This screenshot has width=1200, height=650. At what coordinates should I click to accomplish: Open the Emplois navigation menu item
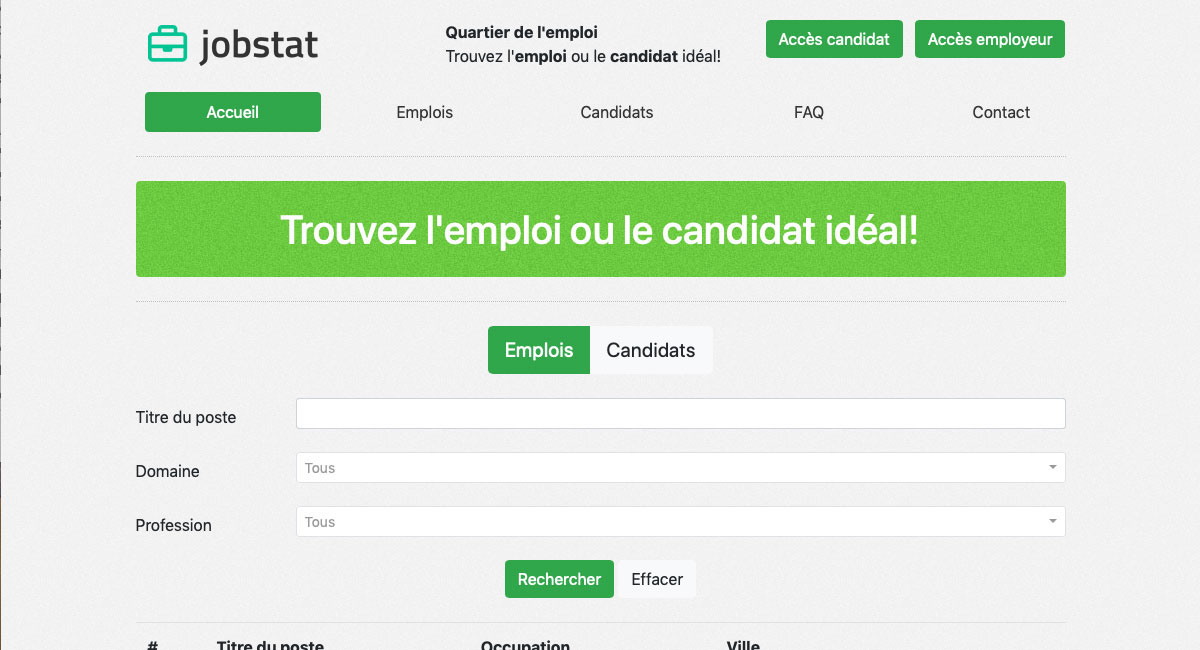point(424,112)
